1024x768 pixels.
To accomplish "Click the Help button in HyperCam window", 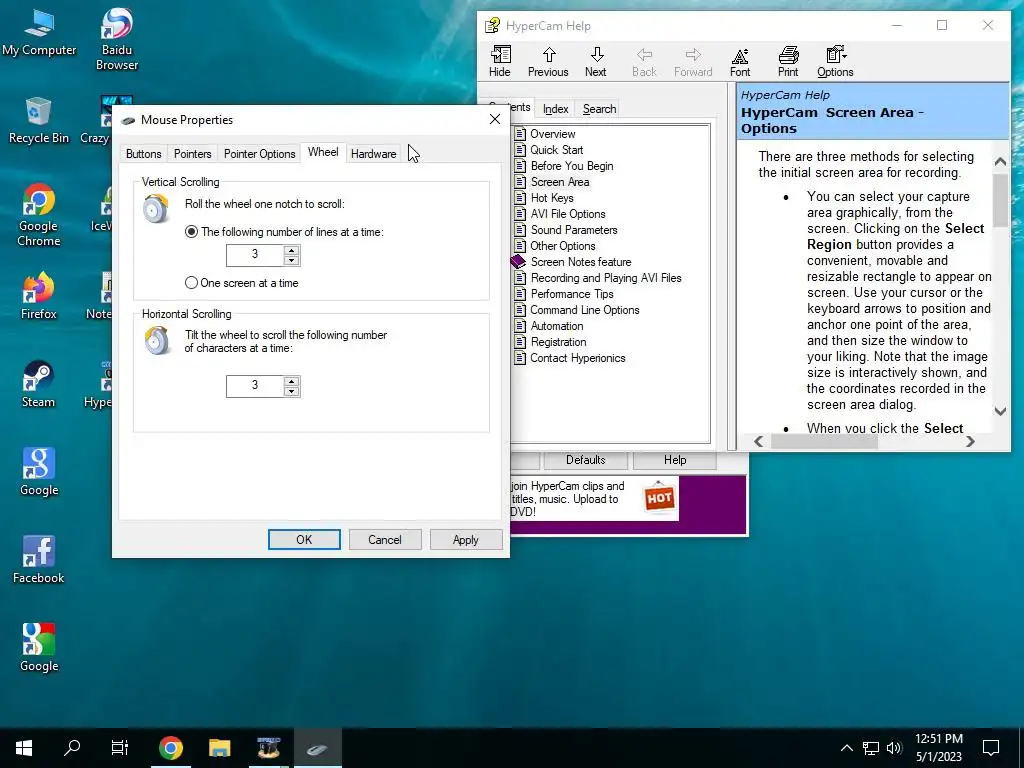I will coord(675,460).
